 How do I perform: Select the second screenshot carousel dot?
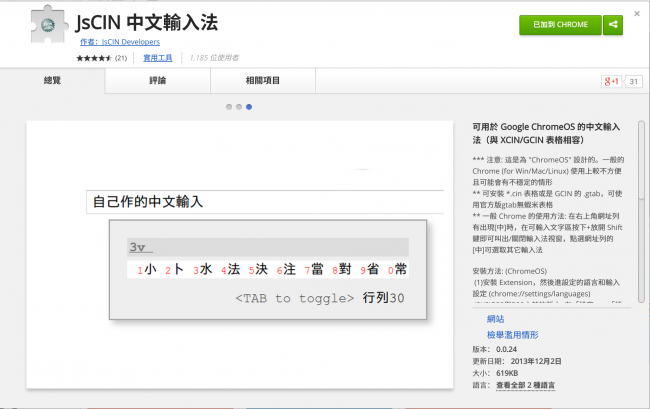coord(239,107)
